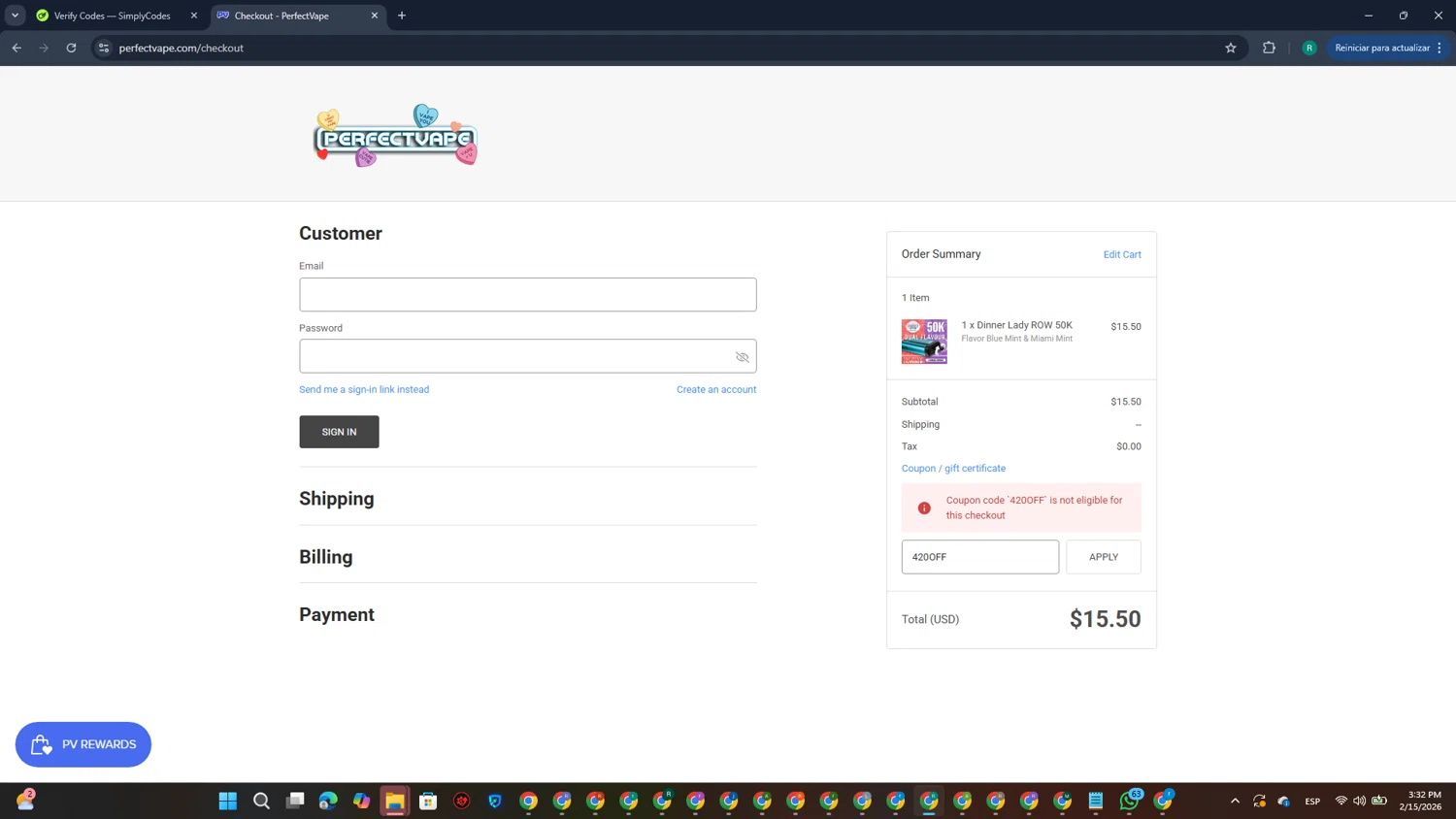The width and height of the screenshot is (1456, 819).
Task: Open the PV Rewards widget
Action: (83, 744)
